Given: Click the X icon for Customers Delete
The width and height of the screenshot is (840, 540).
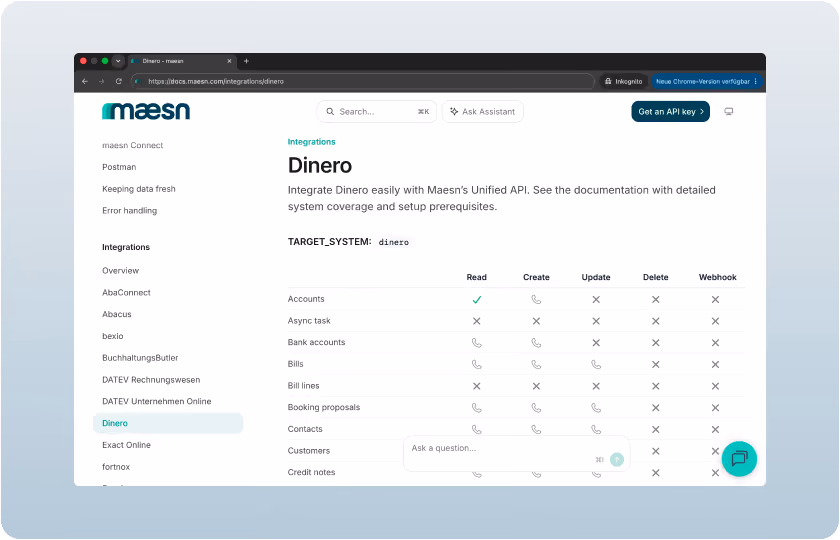Looking at the screenshot, I should click(656, 452).
